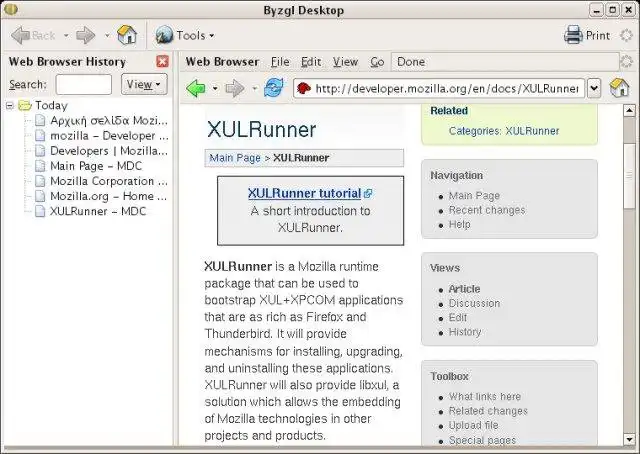This screenshot has width=640, height=454.
Task: Close the Web Browser History panel
Action: pos(162,61)
